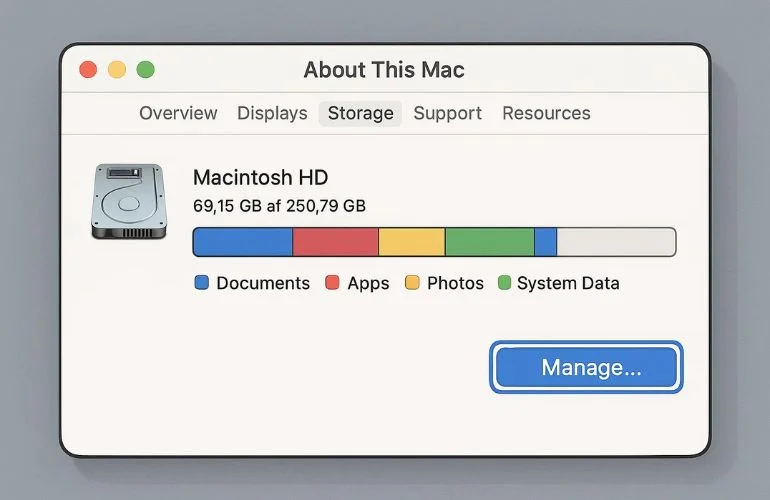The height and width of the screenshot is (500, 770).
Task: Switch to the Displays tab
Action: [272, 113]
